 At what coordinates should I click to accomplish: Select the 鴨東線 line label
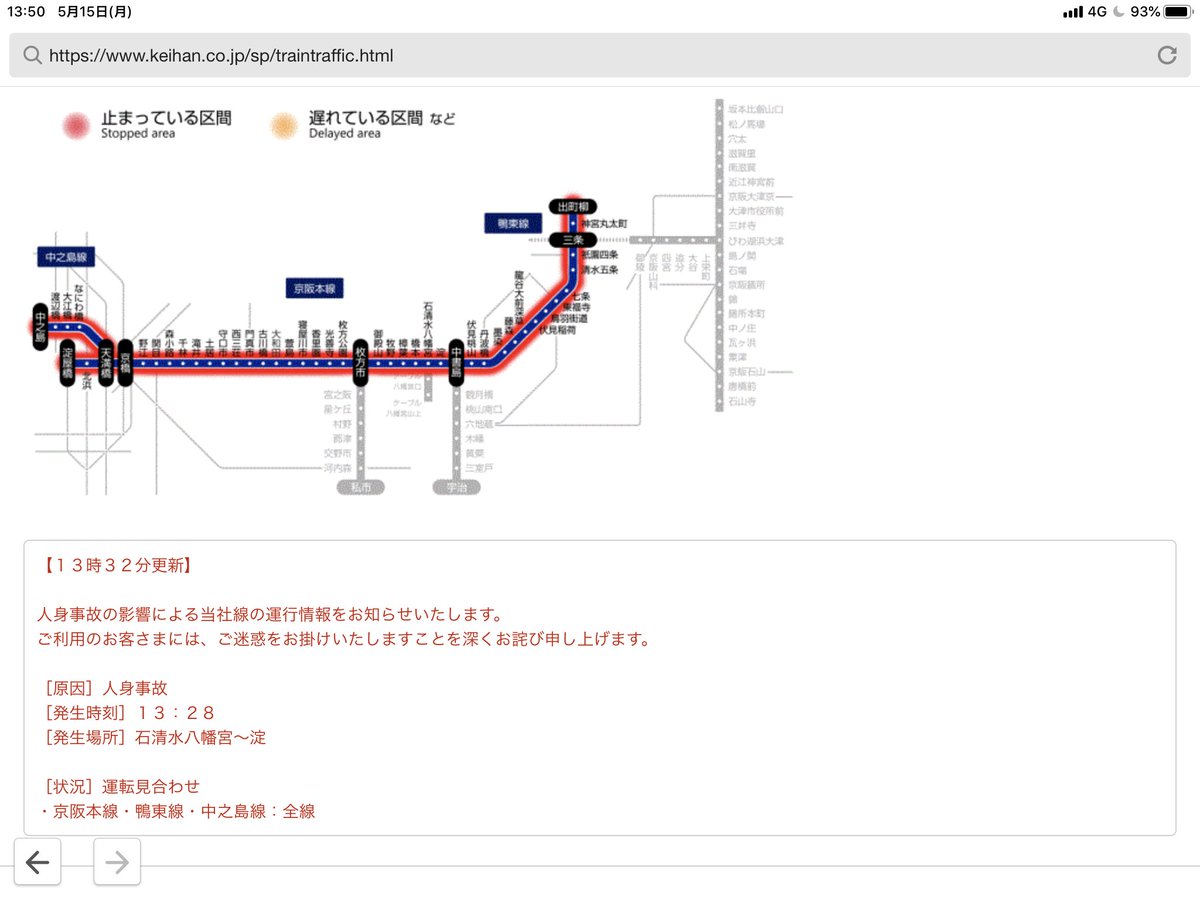pos(513,222)
